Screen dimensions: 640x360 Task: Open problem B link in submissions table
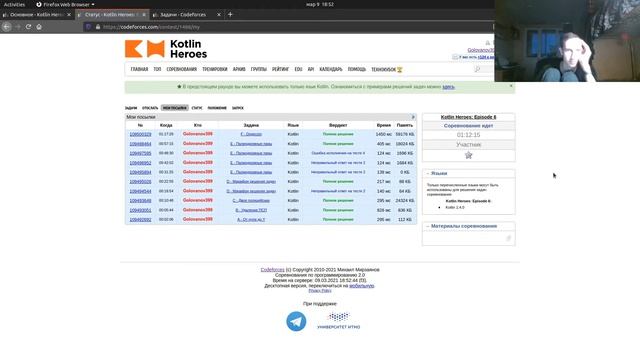251,210
